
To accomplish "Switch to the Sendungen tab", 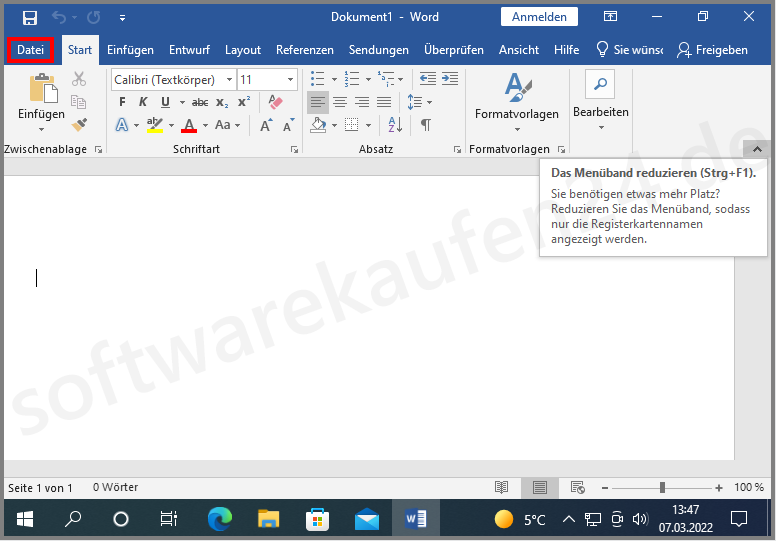I will pyautogui.click(x=379, y=50).
